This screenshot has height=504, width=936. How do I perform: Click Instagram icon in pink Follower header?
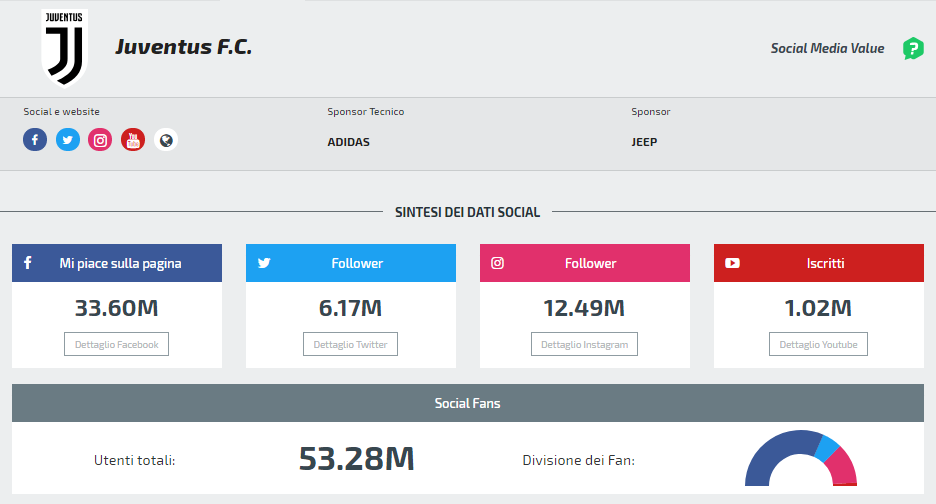497,263
